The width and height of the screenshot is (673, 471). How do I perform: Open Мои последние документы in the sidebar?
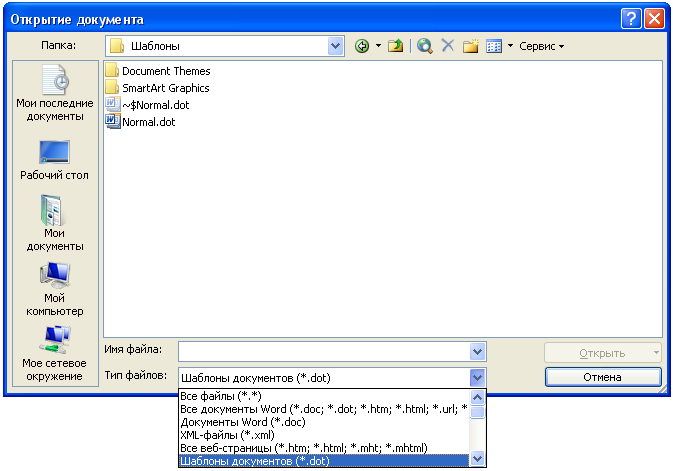55,93
